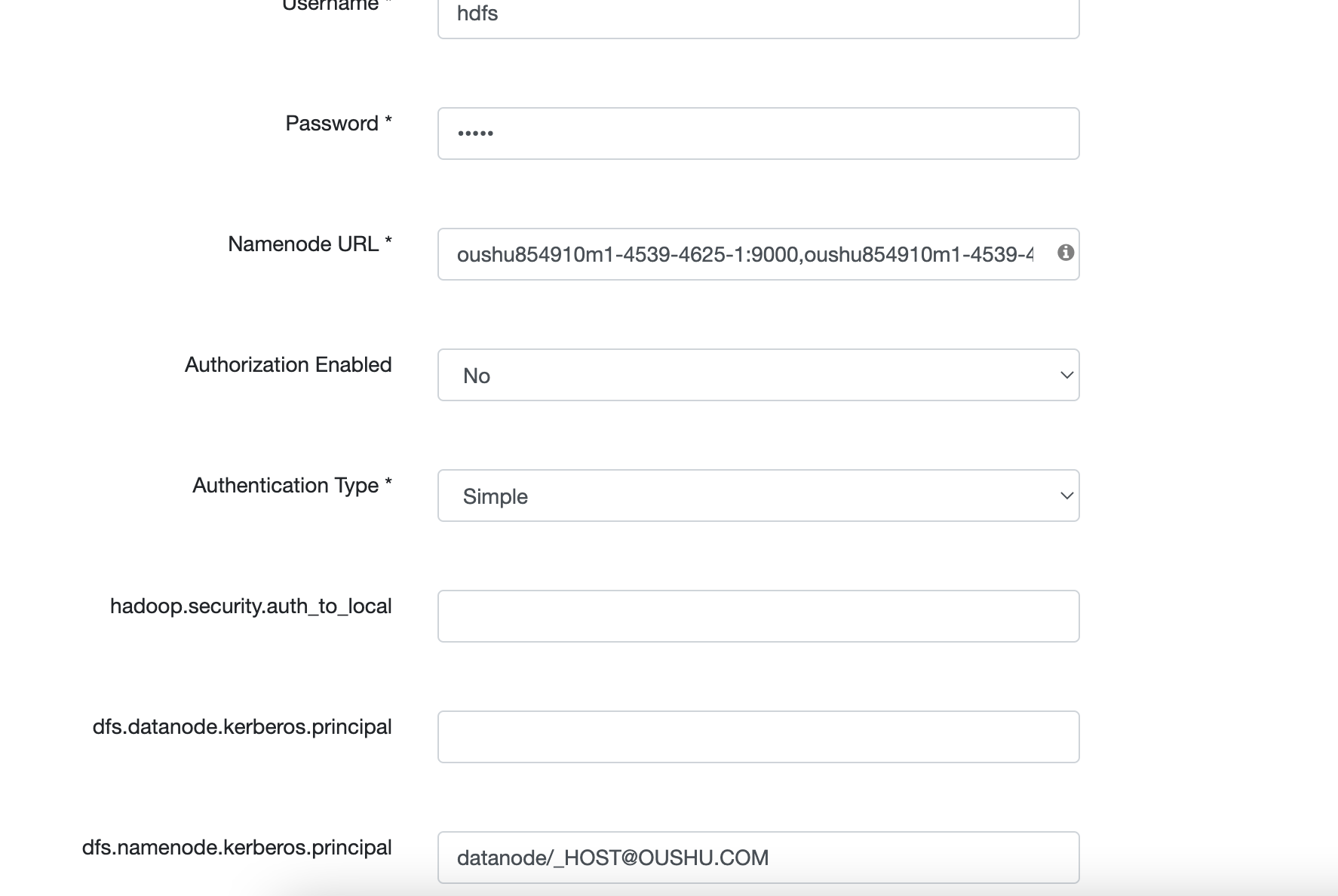The height and width of the screenshot is (896, 1338).
Task: Click the empty dfs.datanode.kerberos.principal input
Action: coord(758,737)
